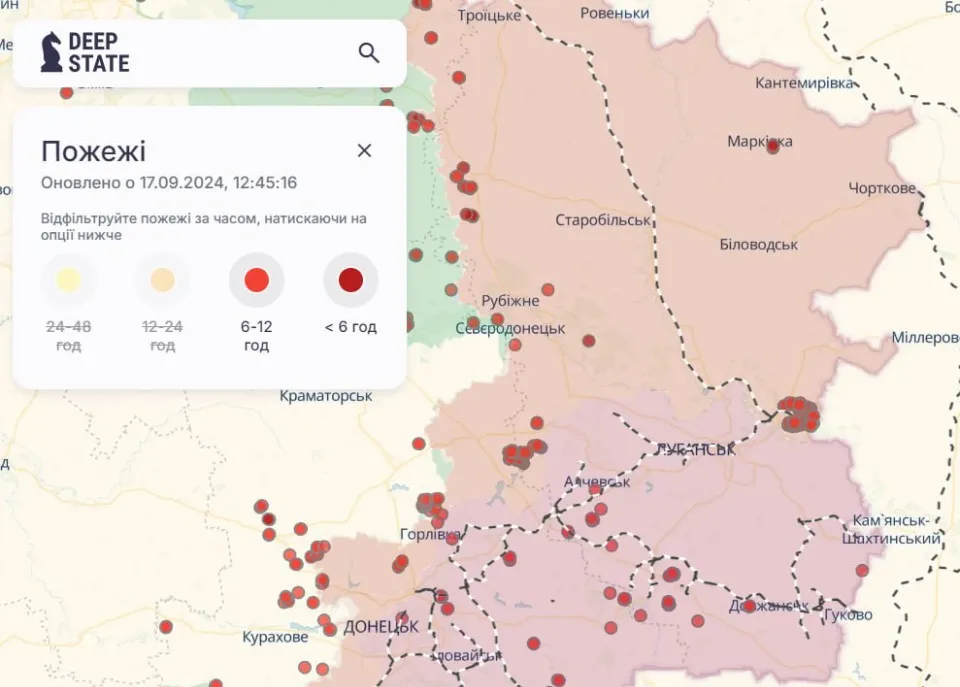The height and width of the screenshot is (687, 960).
Task: Enable the 12-24 год fire filter
Action: [x=161, y=280]
